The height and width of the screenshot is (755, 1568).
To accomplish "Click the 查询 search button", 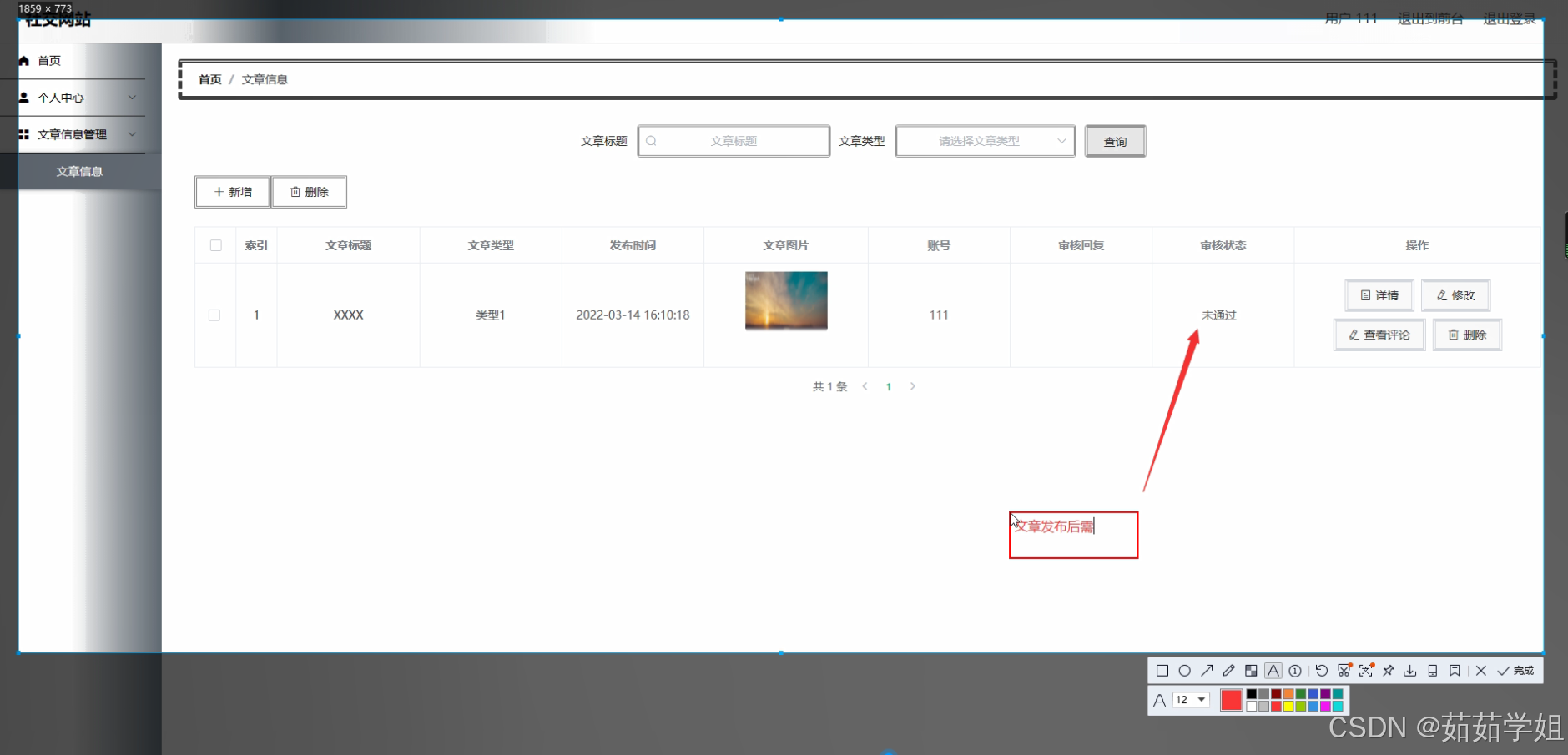I will click(1115, 141).
